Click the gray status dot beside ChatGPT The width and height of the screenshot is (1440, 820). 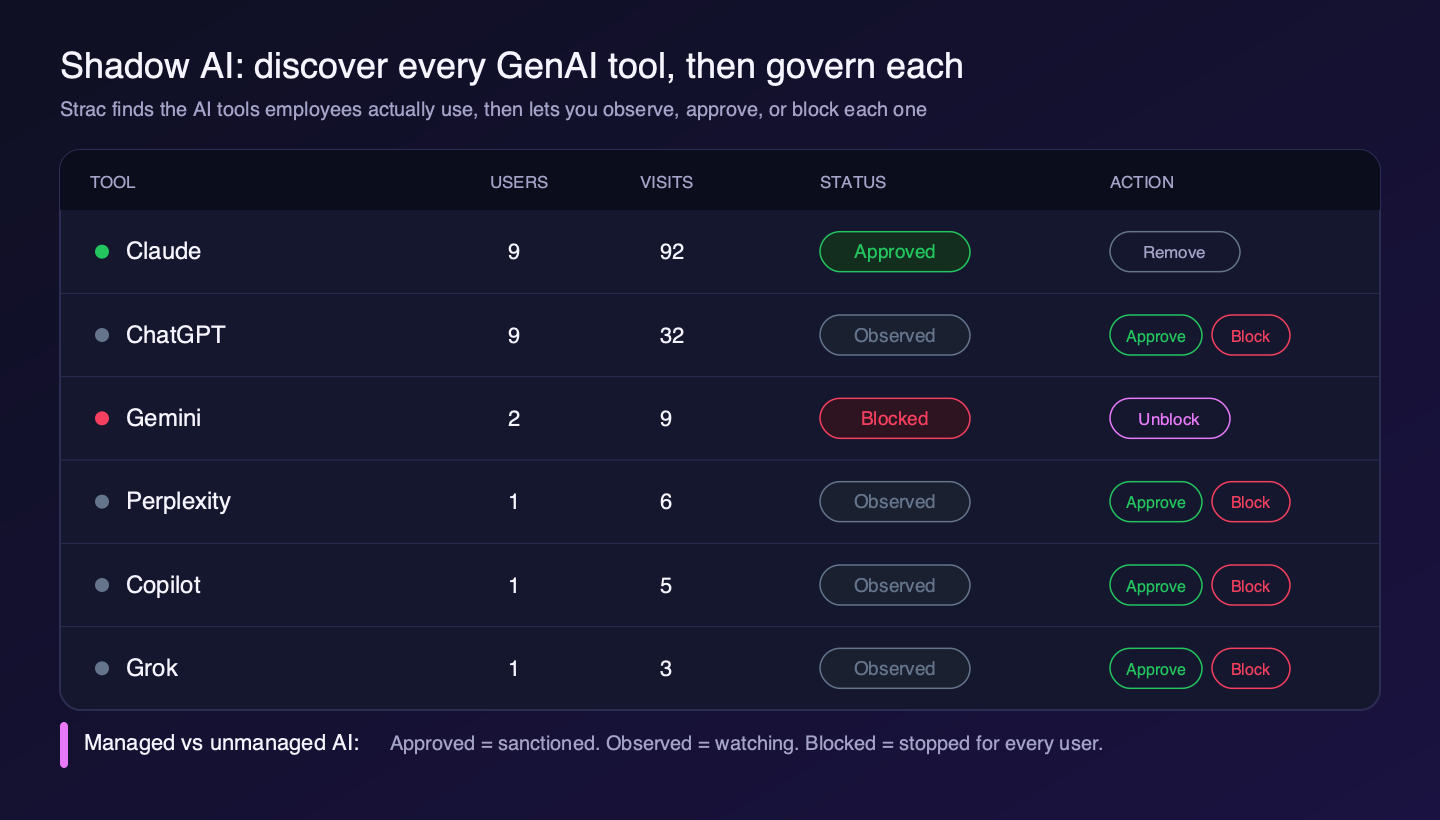pos(102,335)
